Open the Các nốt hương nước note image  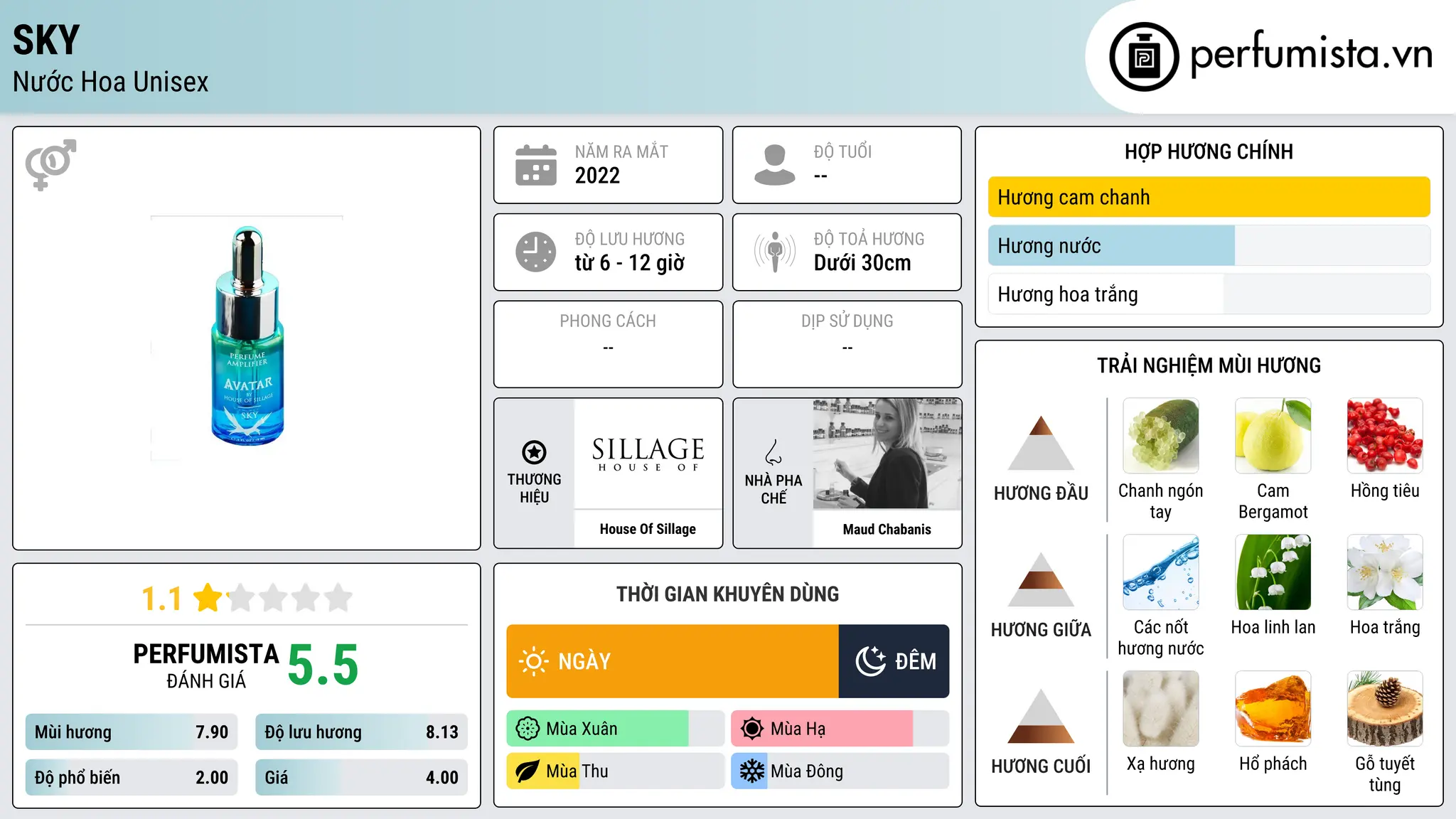tap(1161, 572)
